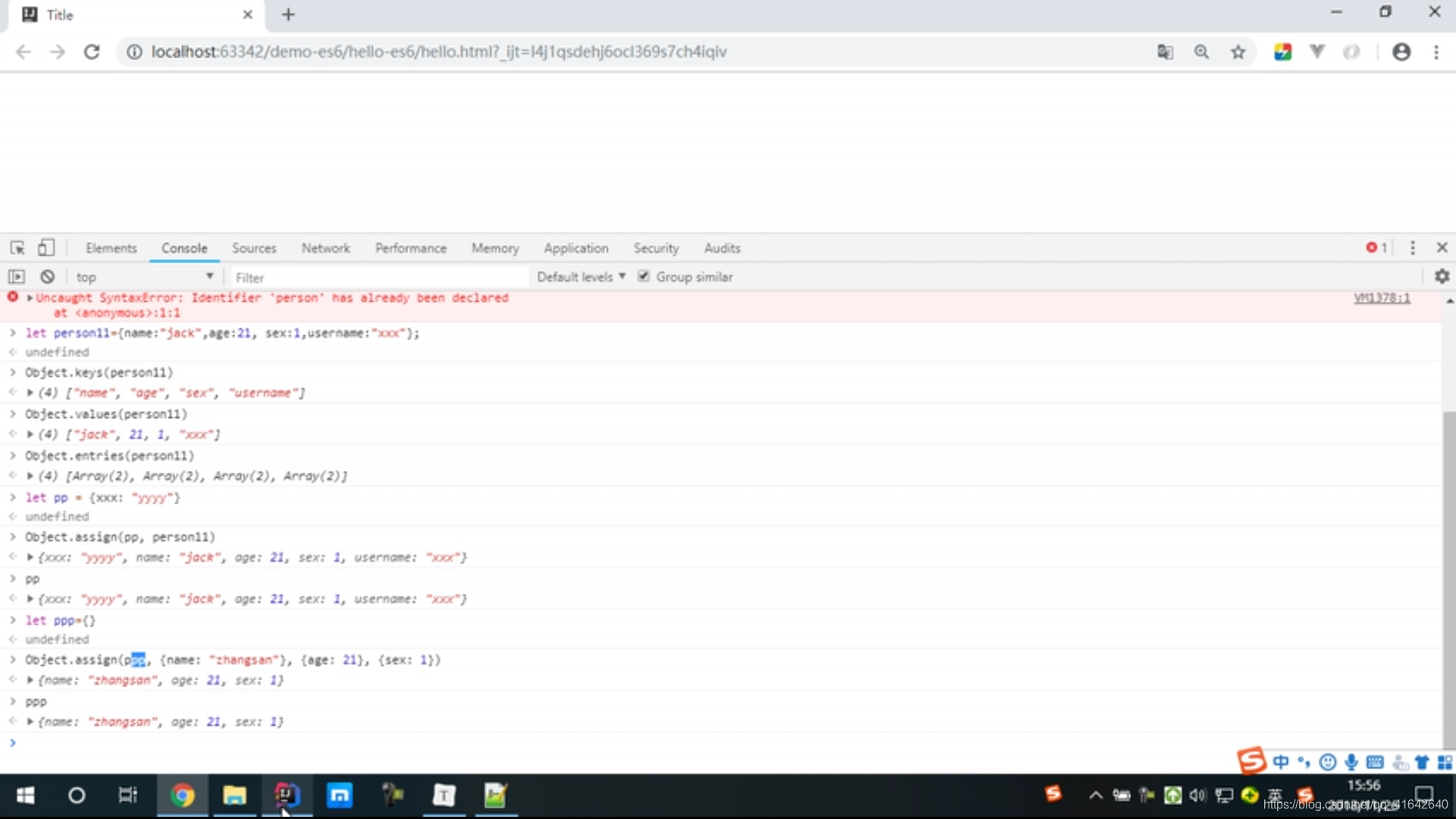This screenshot has height=819, width=1456.
Task: View site information icon in address bar
Action: pos(134,52)
